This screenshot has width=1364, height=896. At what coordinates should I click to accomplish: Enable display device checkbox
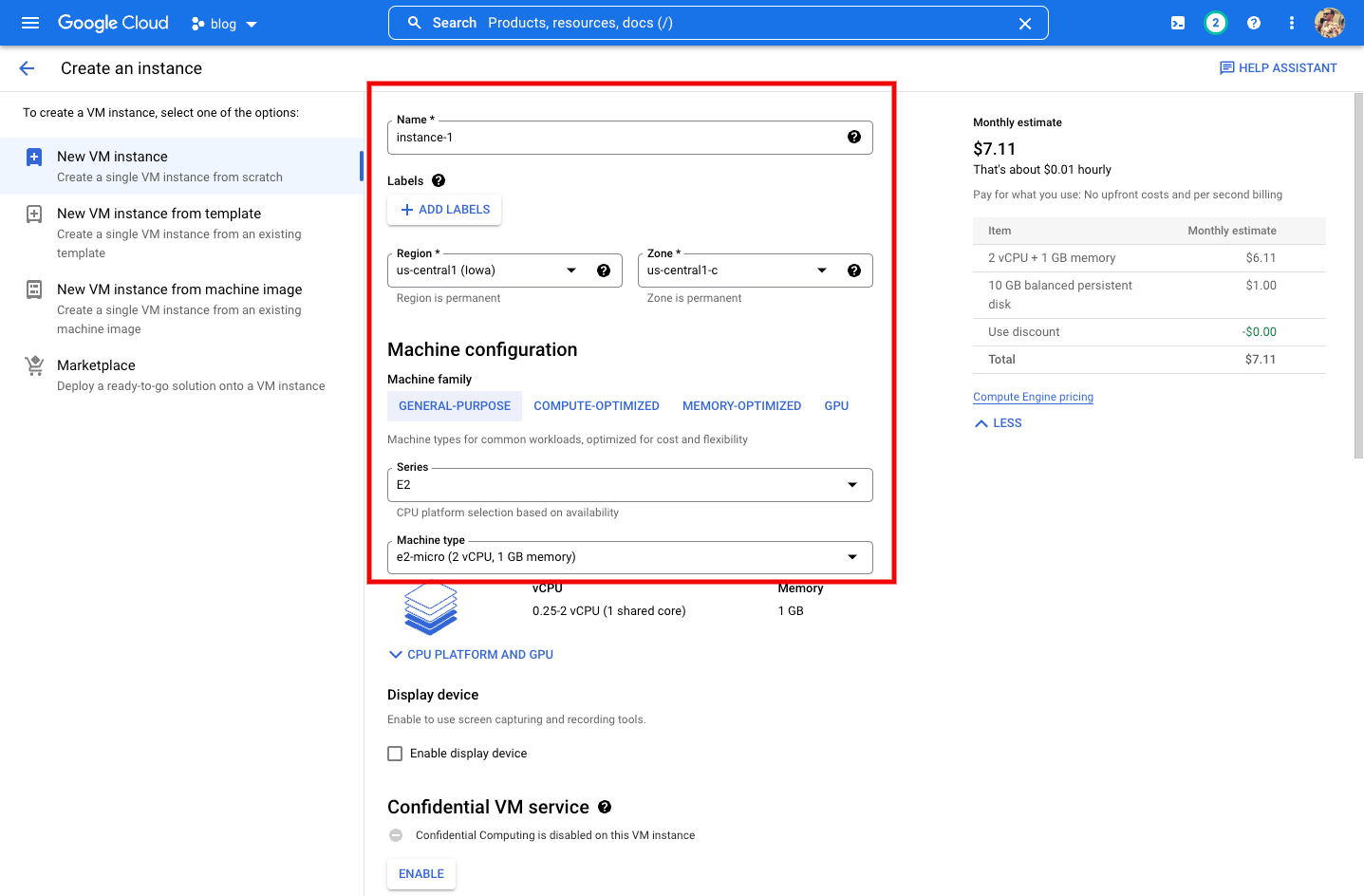[x=395, y=754]
